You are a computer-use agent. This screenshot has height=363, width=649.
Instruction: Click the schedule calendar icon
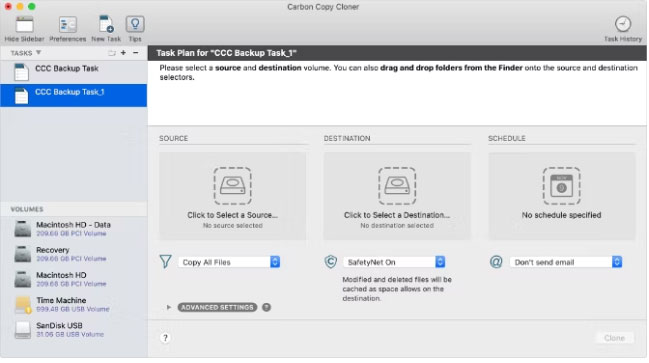tap(561, 186)
